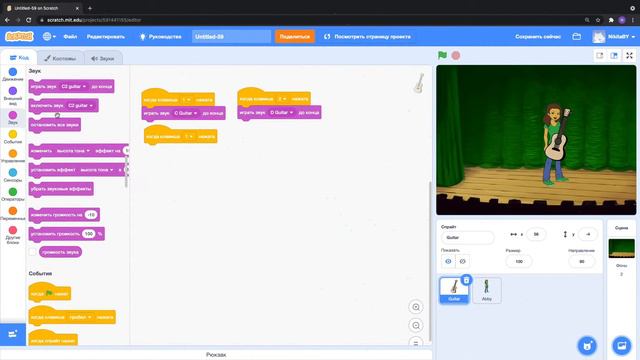
Task: Open the NikitaBY account menu
Action: [x=614, y=36]
